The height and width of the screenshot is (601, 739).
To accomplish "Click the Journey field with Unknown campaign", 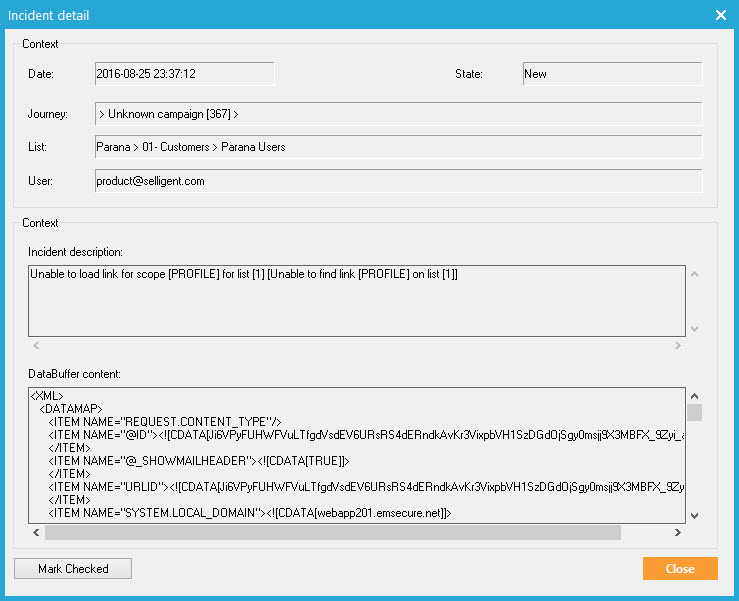I will 398,114.
